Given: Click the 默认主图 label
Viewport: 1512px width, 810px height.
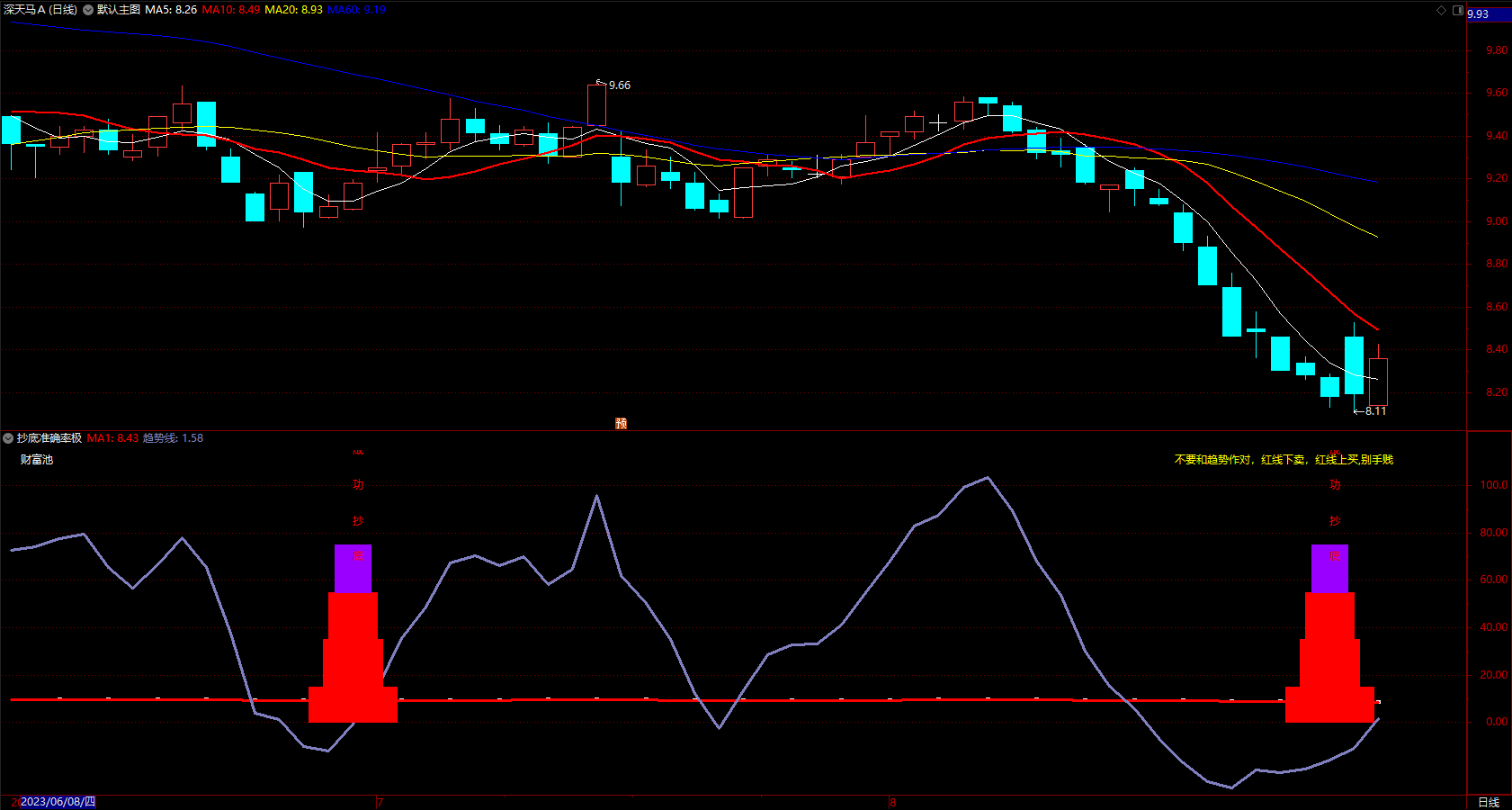Looking at the screenshot, I should tap(119, 10).
